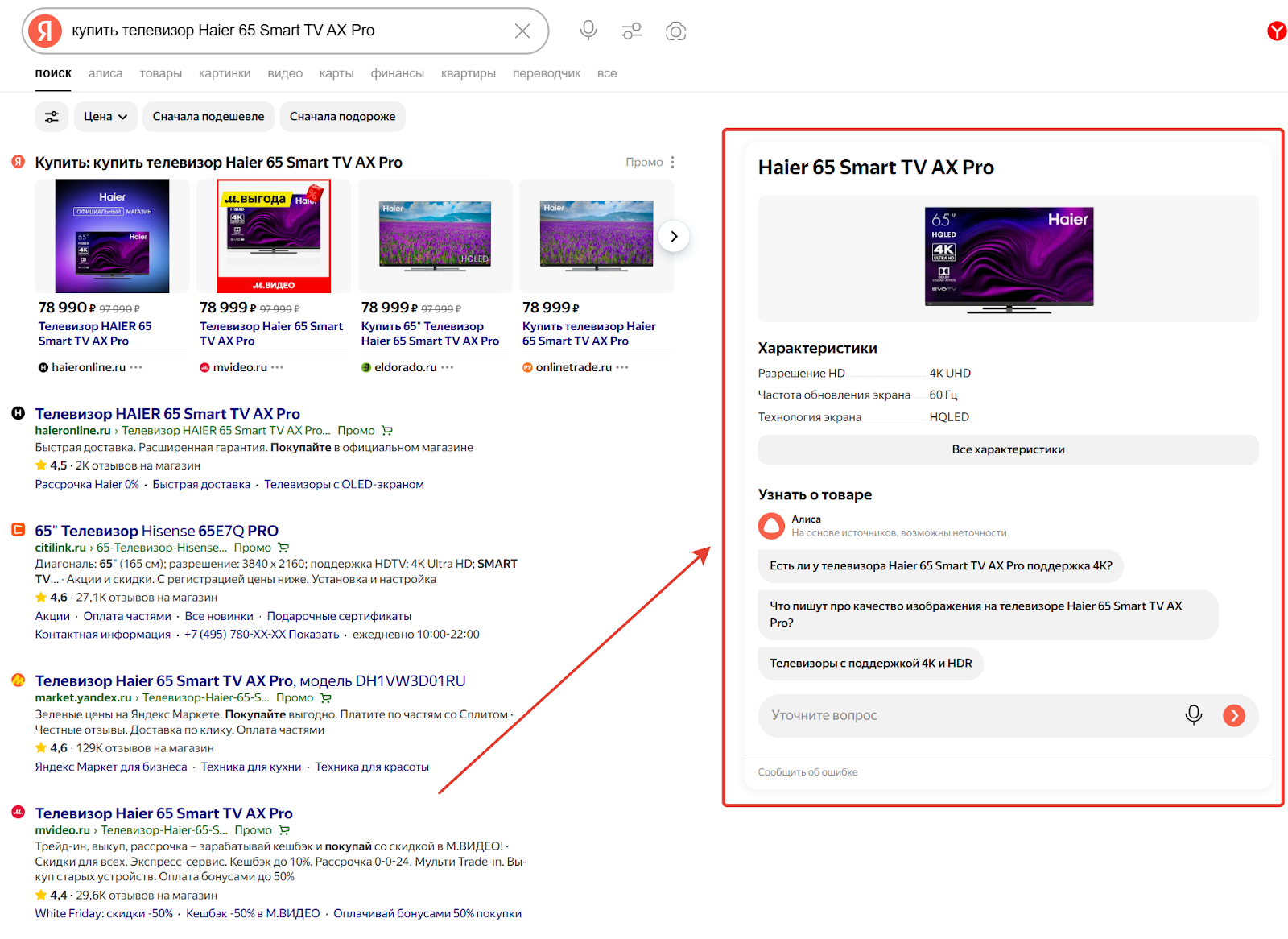This screenshot has height=939, width=1288.
Task: Click the Уточните вопрос input field
Action: (966, 715)
